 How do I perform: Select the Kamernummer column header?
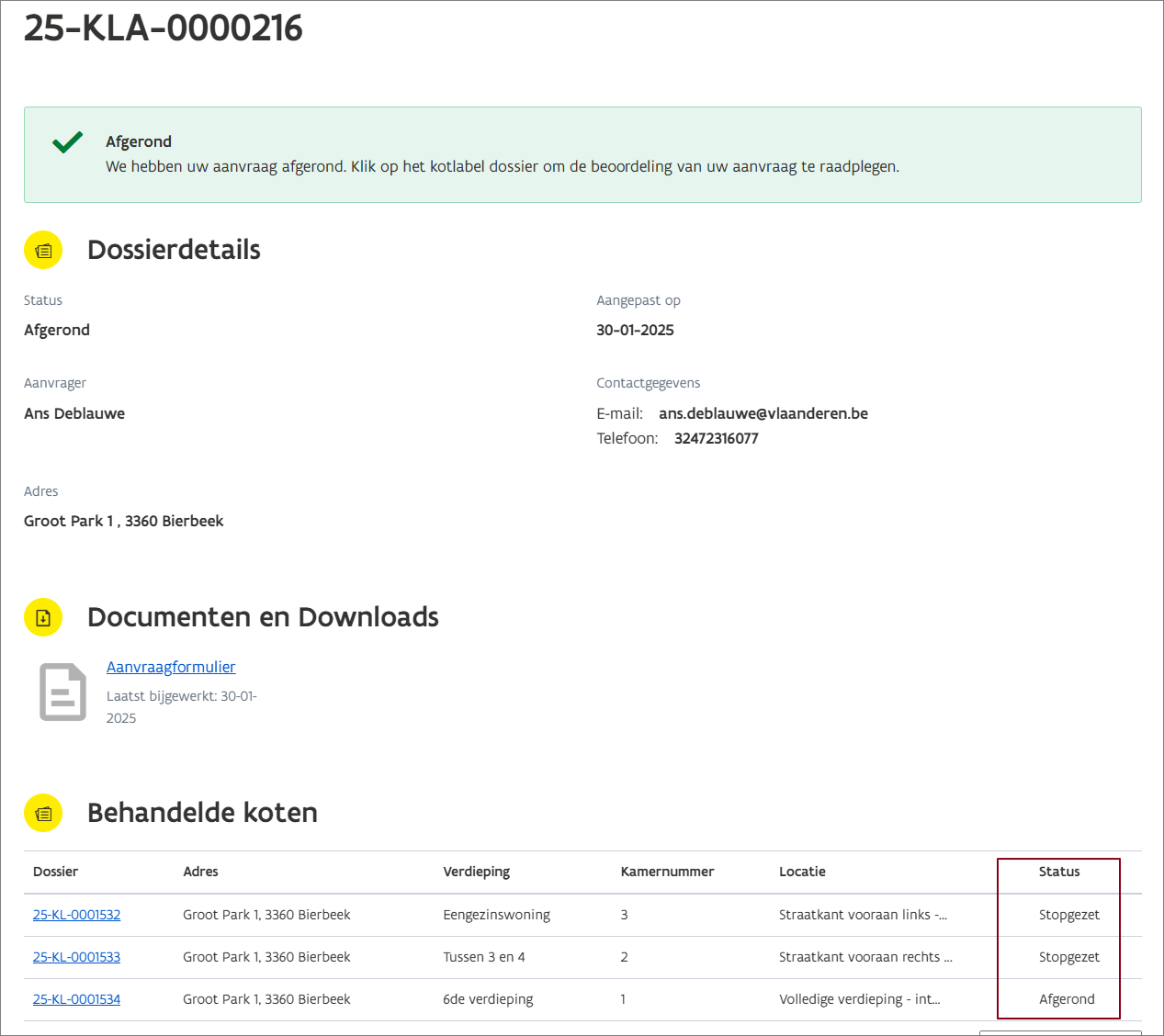tap(667, 872)
